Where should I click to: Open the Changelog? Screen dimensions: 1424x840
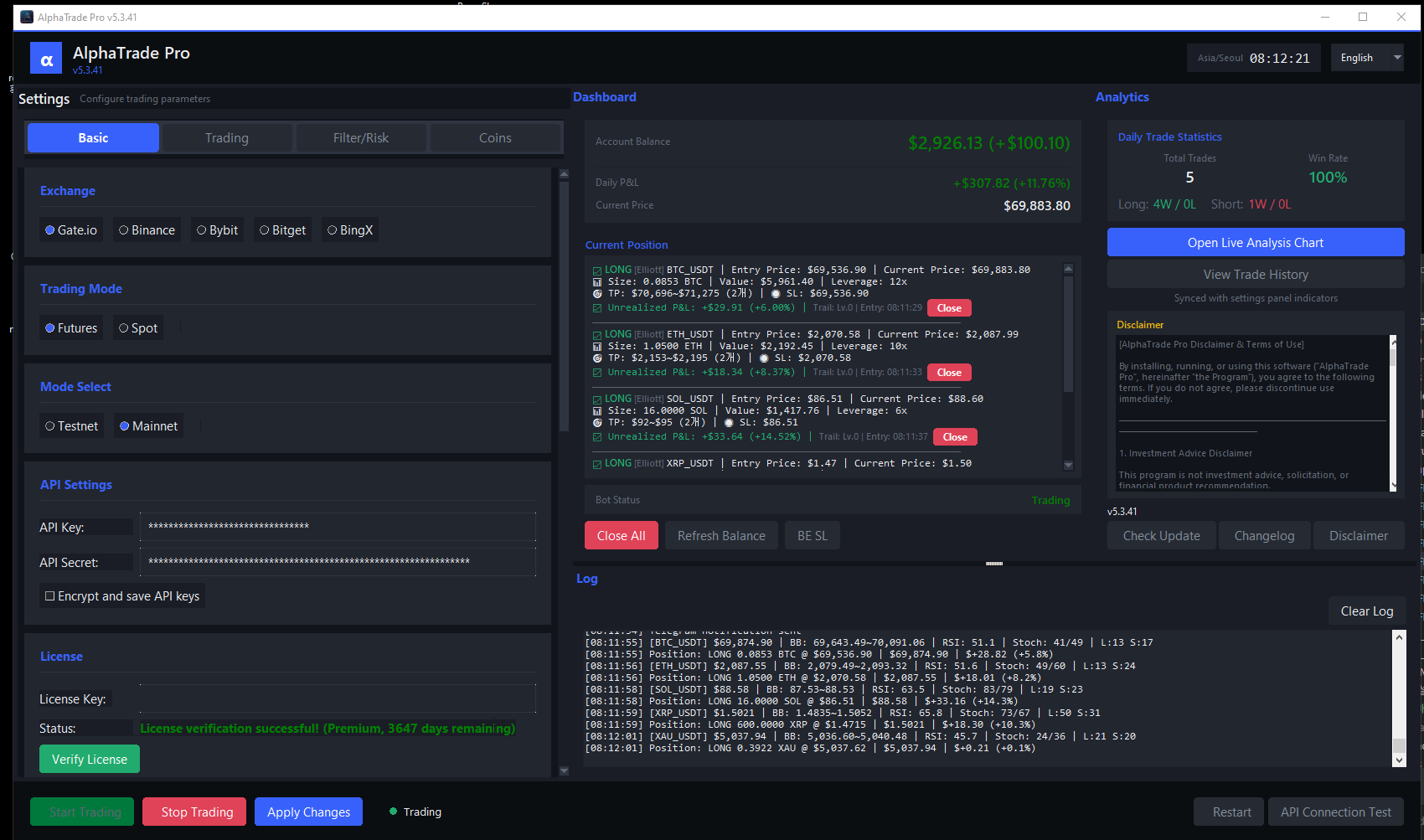click(x=1264, y=536)
